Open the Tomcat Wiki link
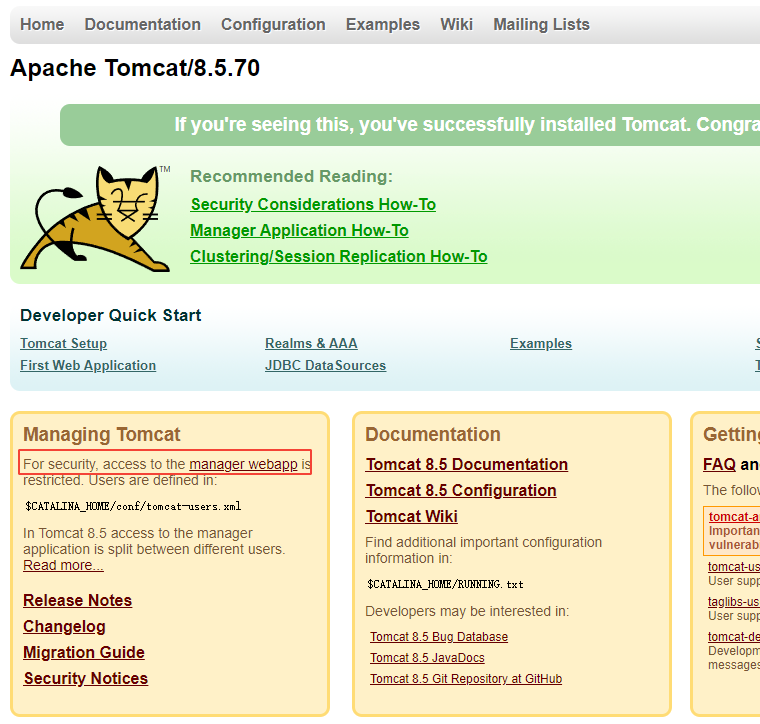The image size is (760, 724). click(412, 517)
